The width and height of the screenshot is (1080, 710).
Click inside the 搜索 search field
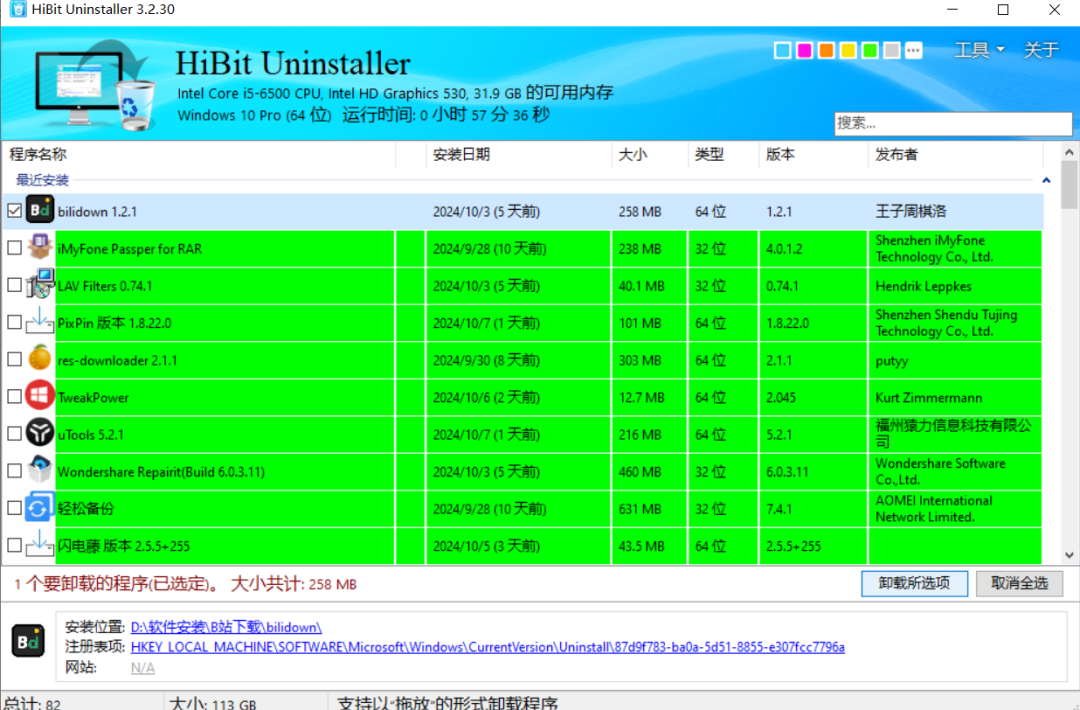[x=950, y=123]
